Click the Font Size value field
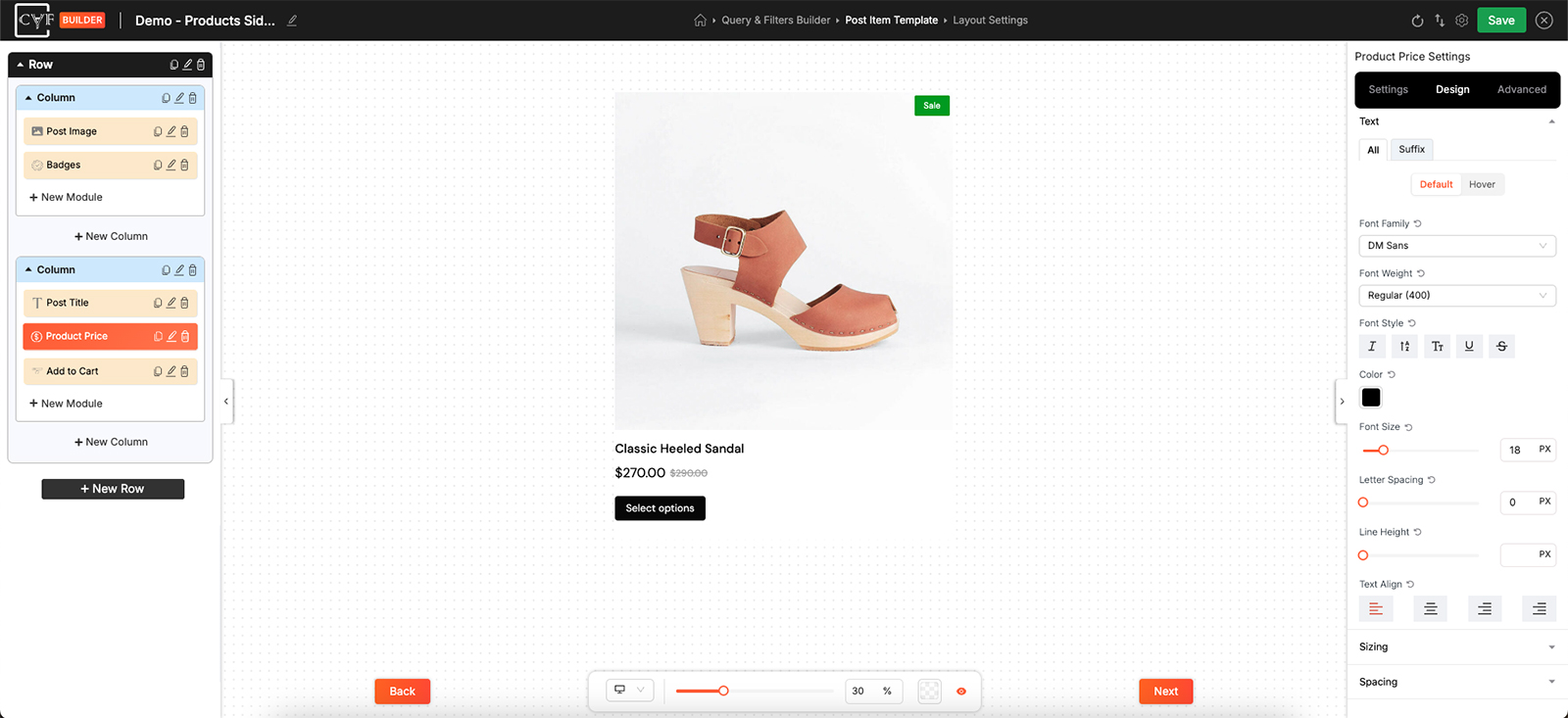1568x718 pixels. coord(1516,451)
